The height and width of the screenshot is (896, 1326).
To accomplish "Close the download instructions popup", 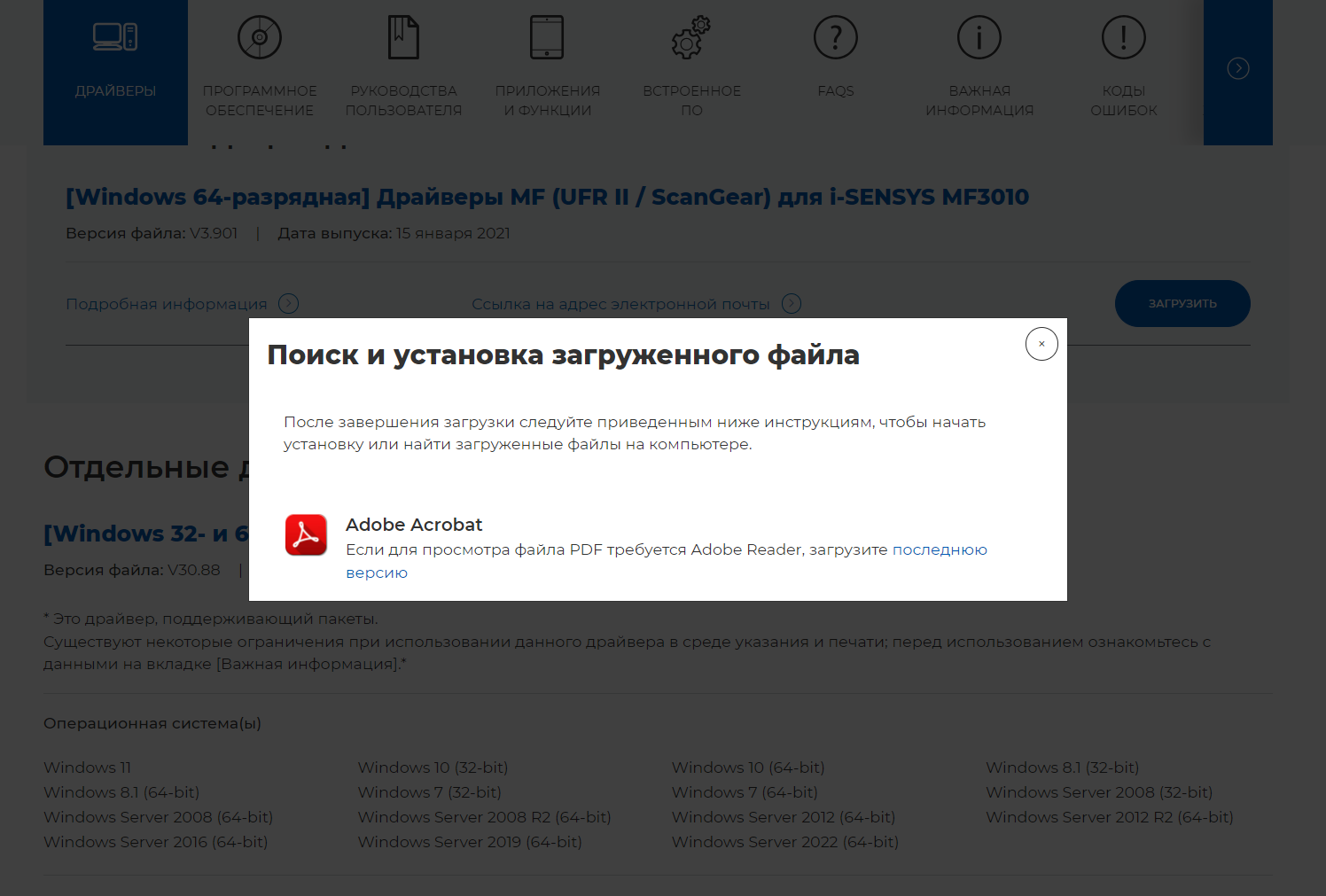I will point(1041,344).
